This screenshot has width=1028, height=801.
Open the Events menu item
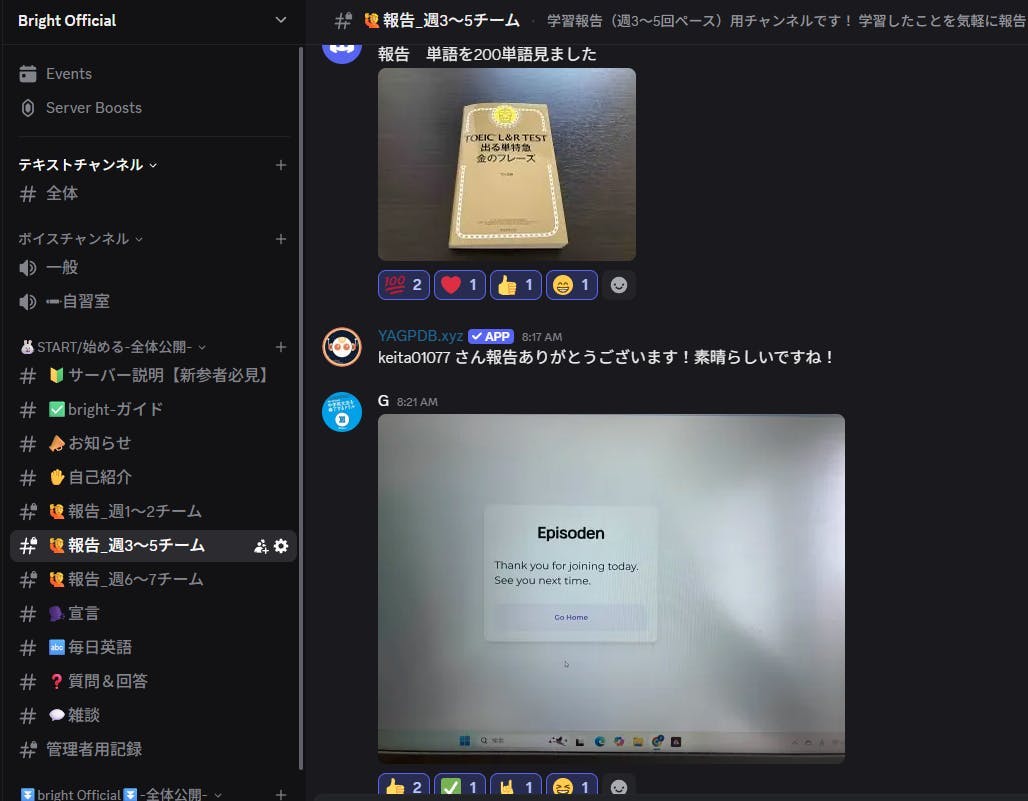[x=69, y=74]
